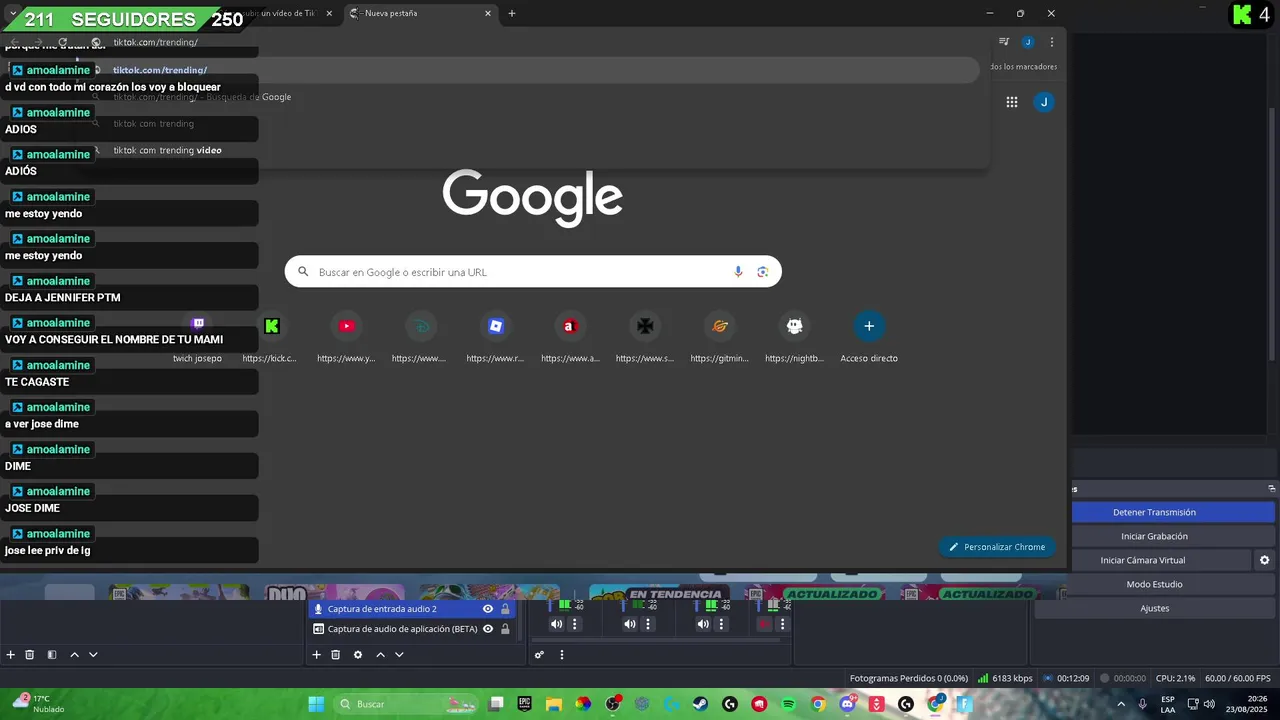The image size is (1280, 720).
Task: Add a new source in OBS sources panel
Action: (316, 655)
